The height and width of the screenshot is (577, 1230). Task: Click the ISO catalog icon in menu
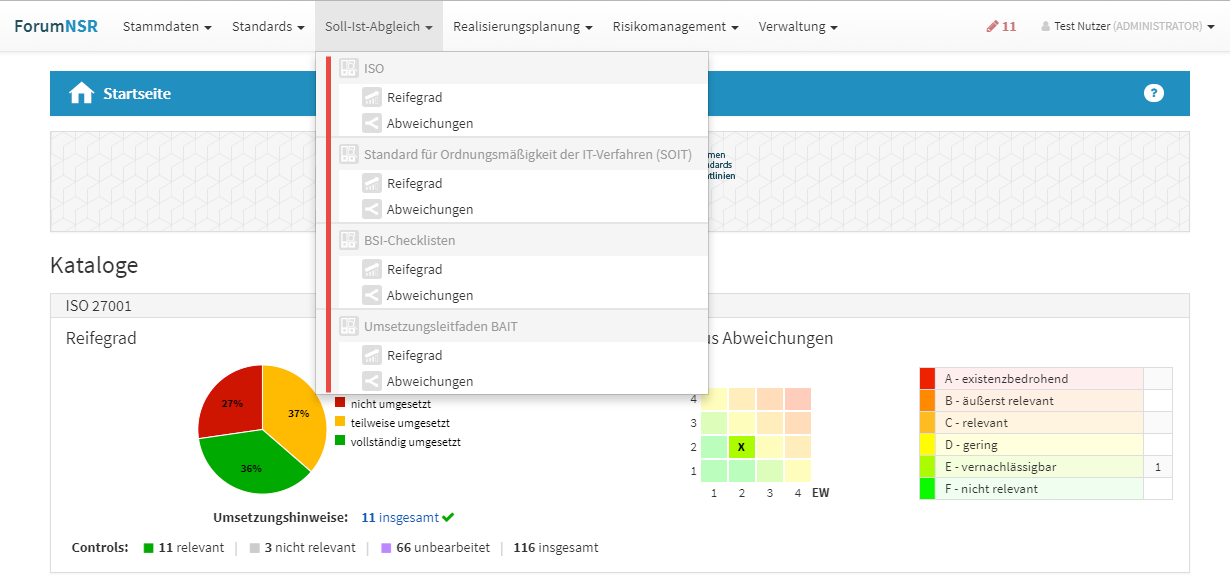(x=348, y=69)
